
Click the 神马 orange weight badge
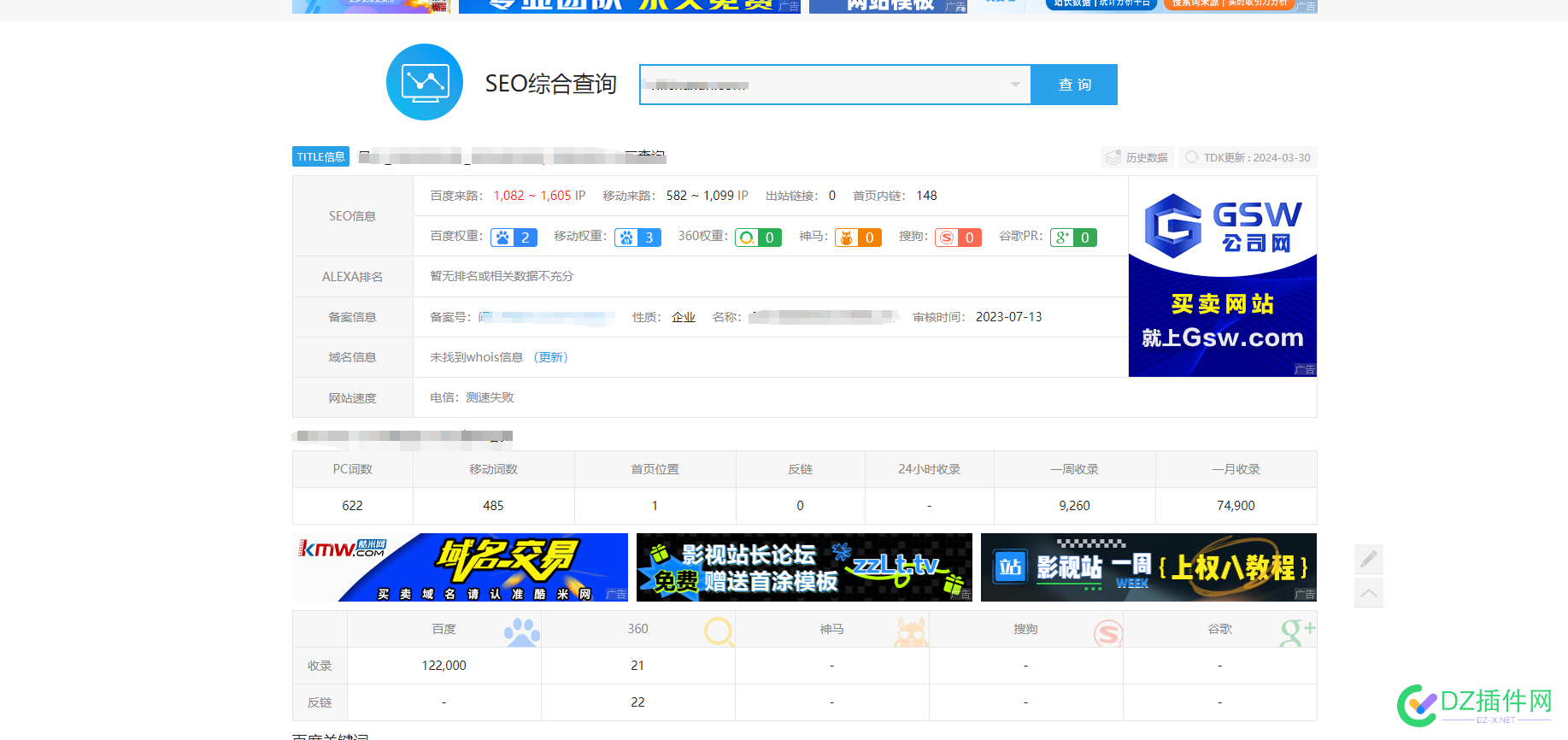pos(858,238)
